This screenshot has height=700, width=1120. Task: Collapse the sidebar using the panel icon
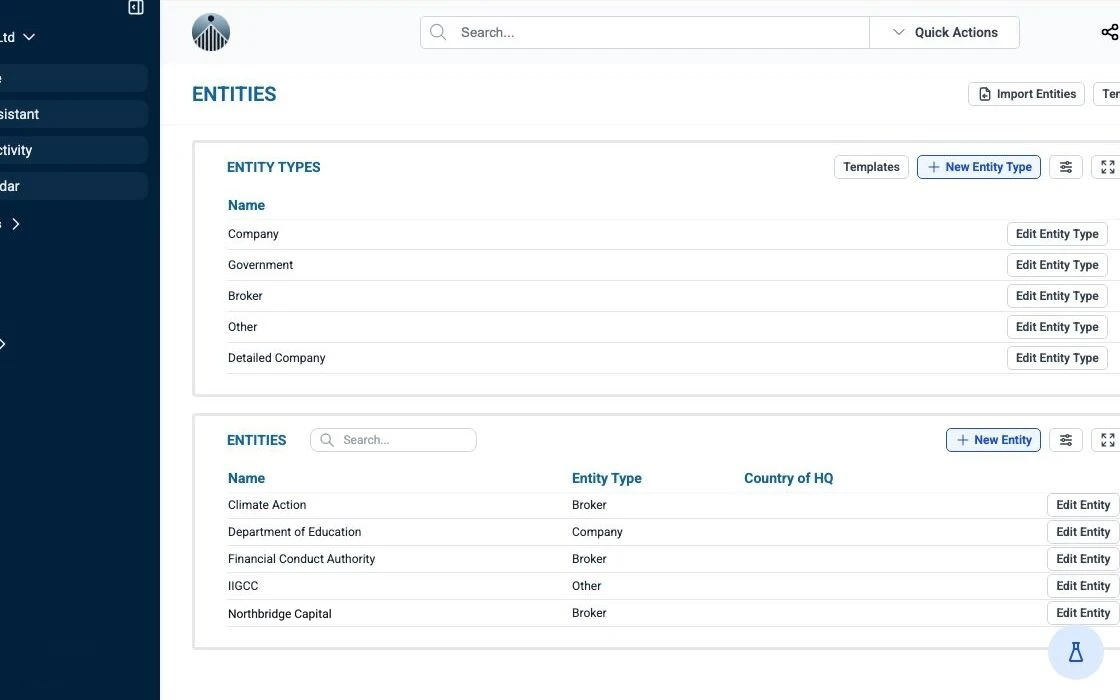pos(136,7)
